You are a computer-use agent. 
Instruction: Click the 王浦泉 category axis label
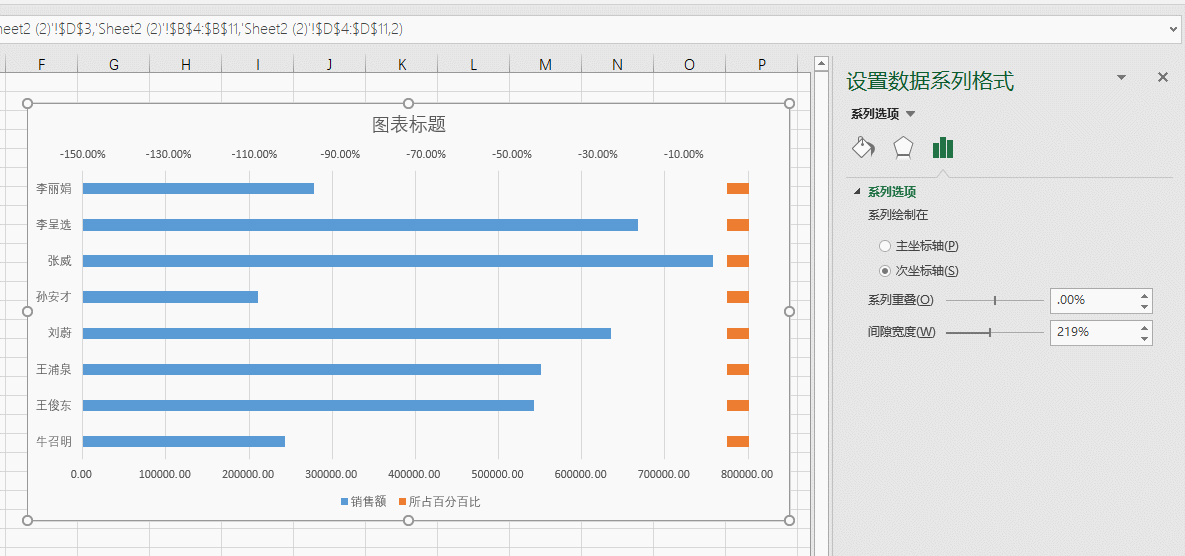tap(54, 369)
